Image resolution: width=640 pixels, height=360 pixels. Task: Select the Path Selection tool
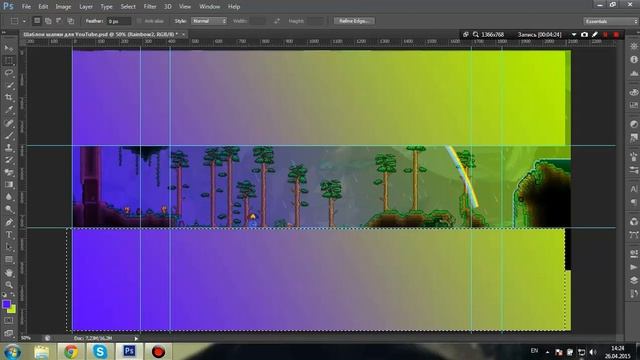point(9,247)
